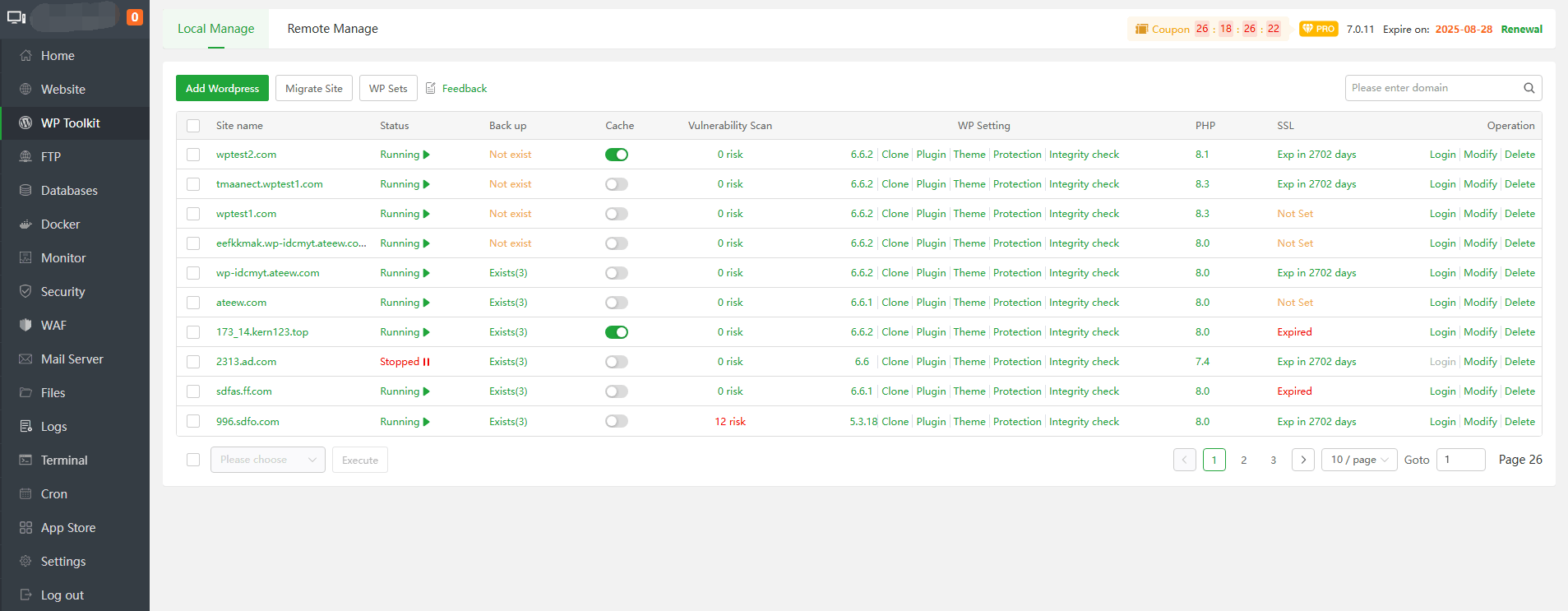This screenshot has height=611, width=1568.
Task: Click the App Store grid icon
Action: pyautogui.click(x=25, y=528)
